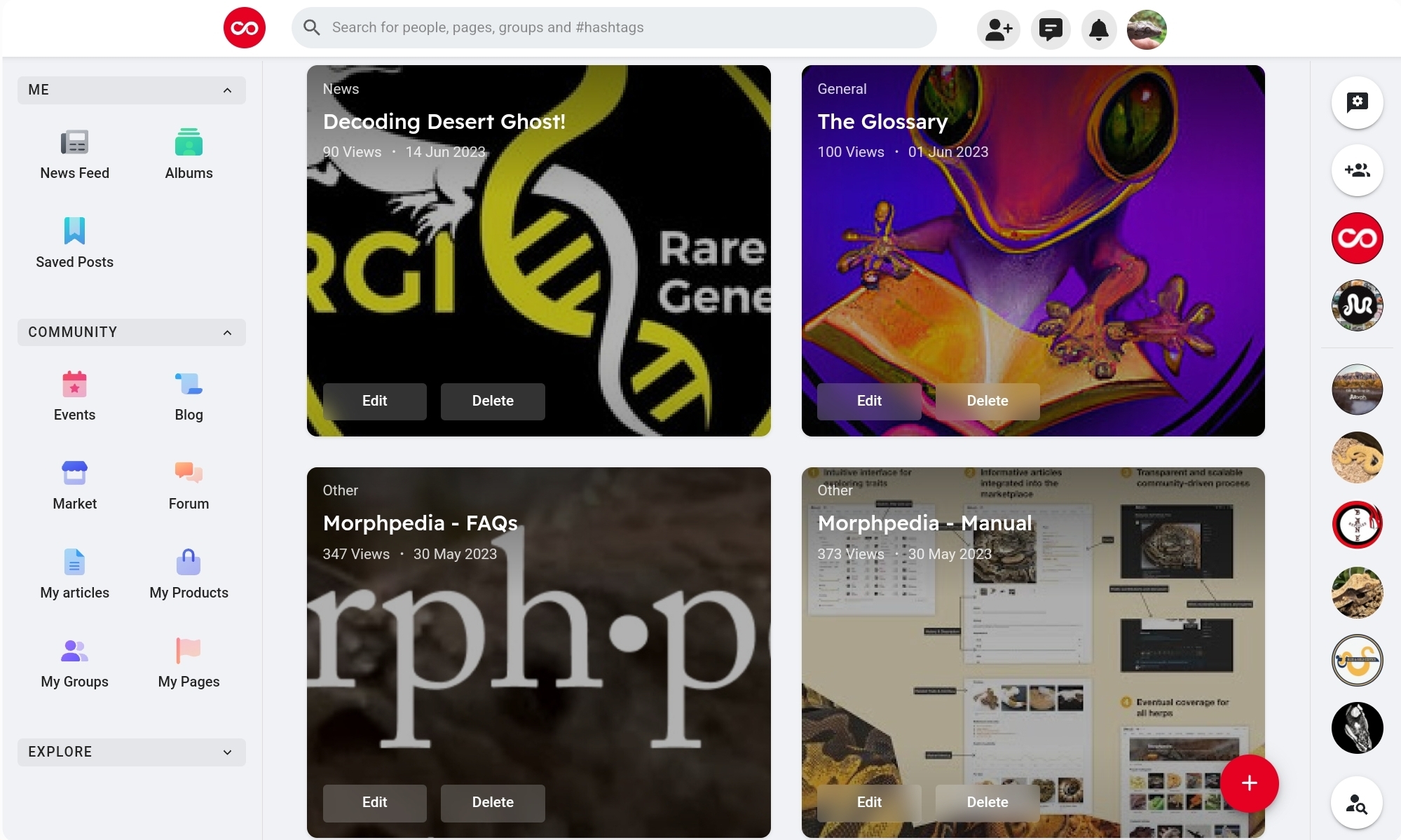
Task: Click the search box for people and pages
Action: coord(614,27)
